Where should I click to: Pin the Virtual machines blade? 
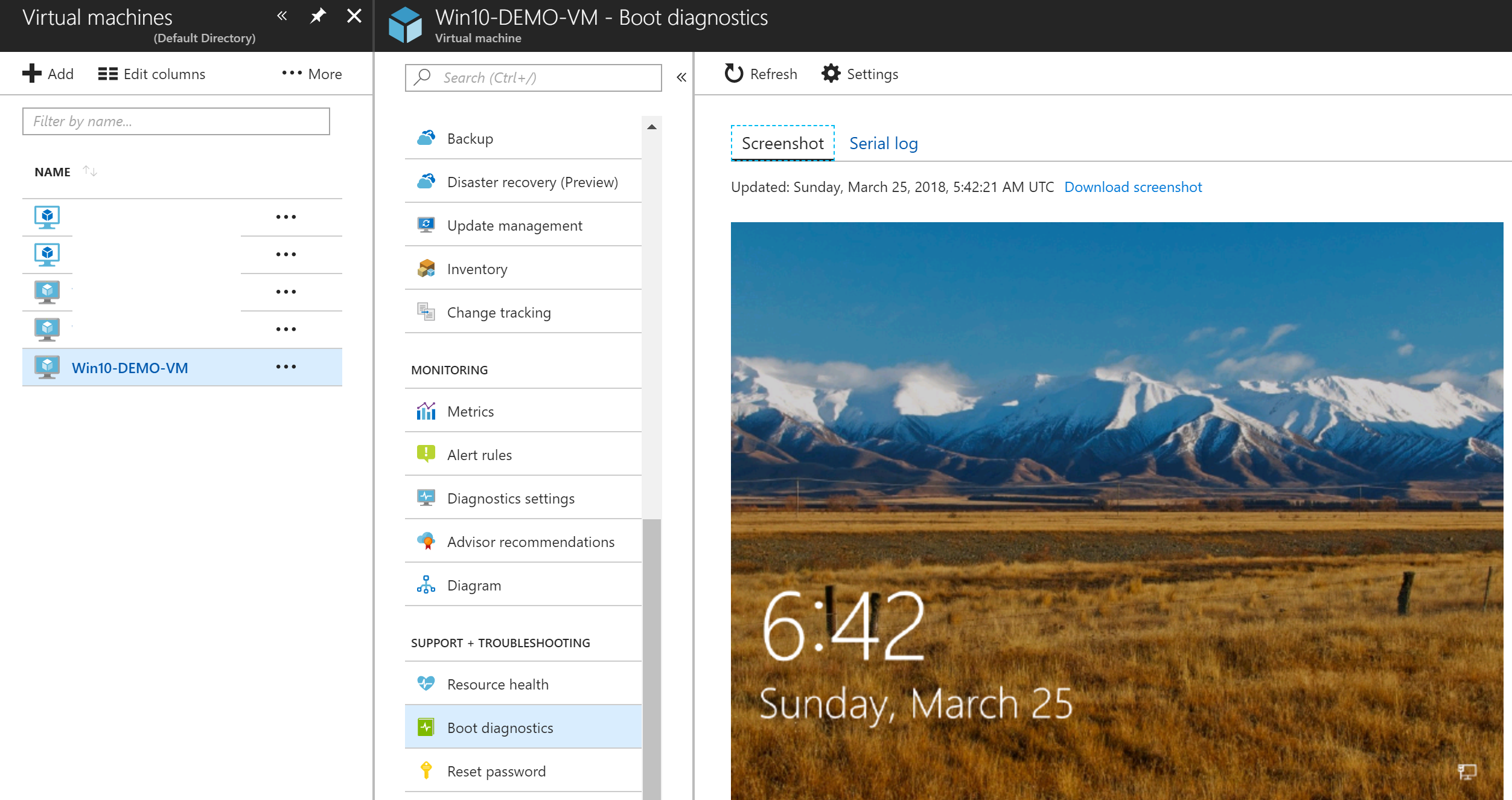317,16
